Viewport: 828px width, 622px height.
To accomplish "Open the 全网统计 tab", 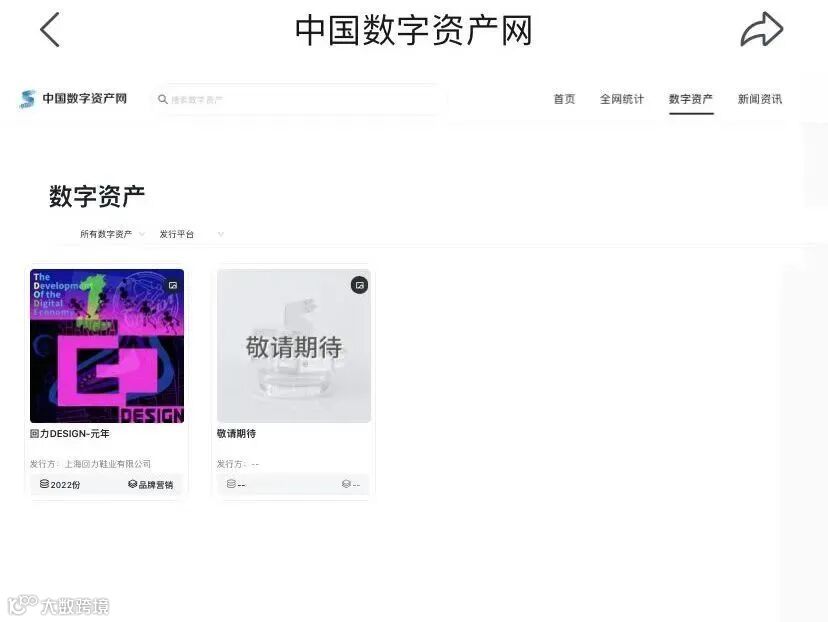I will tap(622, 99).
